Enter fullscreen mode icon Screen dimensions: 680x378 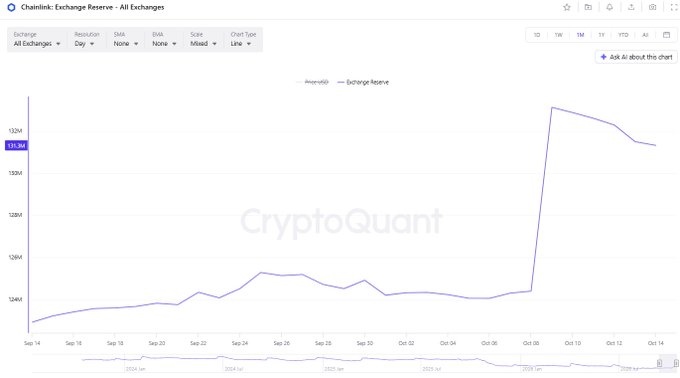tap(674, 7)
